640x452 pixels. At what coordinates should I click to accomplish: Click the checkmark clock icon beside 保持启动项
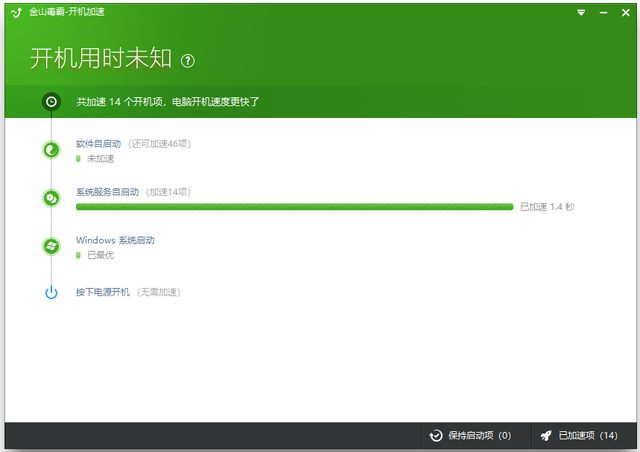click(436, 436)
